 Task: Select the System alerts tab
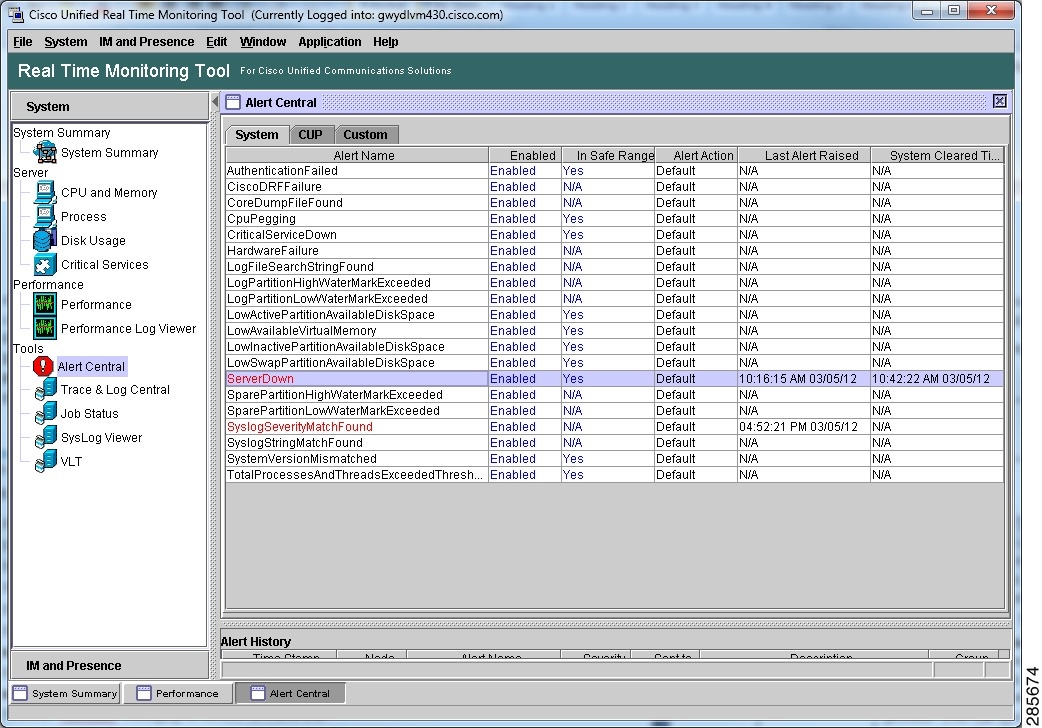[257, 135]
